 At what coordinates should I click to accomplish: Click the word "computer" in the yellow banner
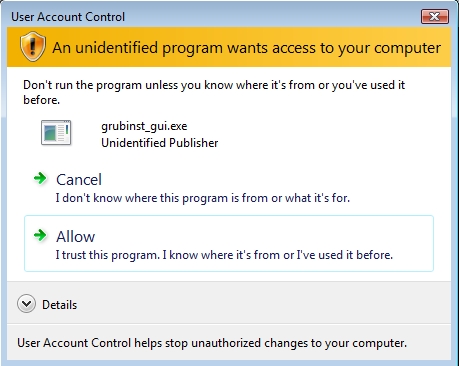(407, 48)
